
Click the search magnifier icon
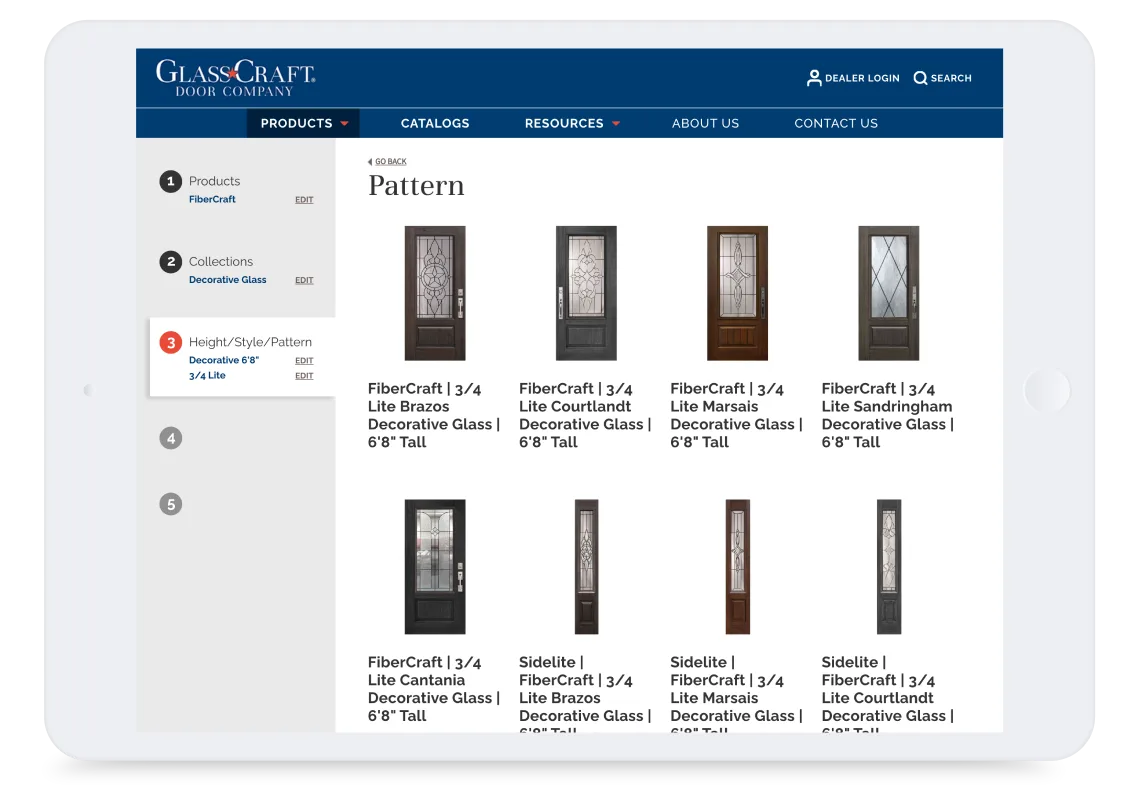click(x=920, y=78)
